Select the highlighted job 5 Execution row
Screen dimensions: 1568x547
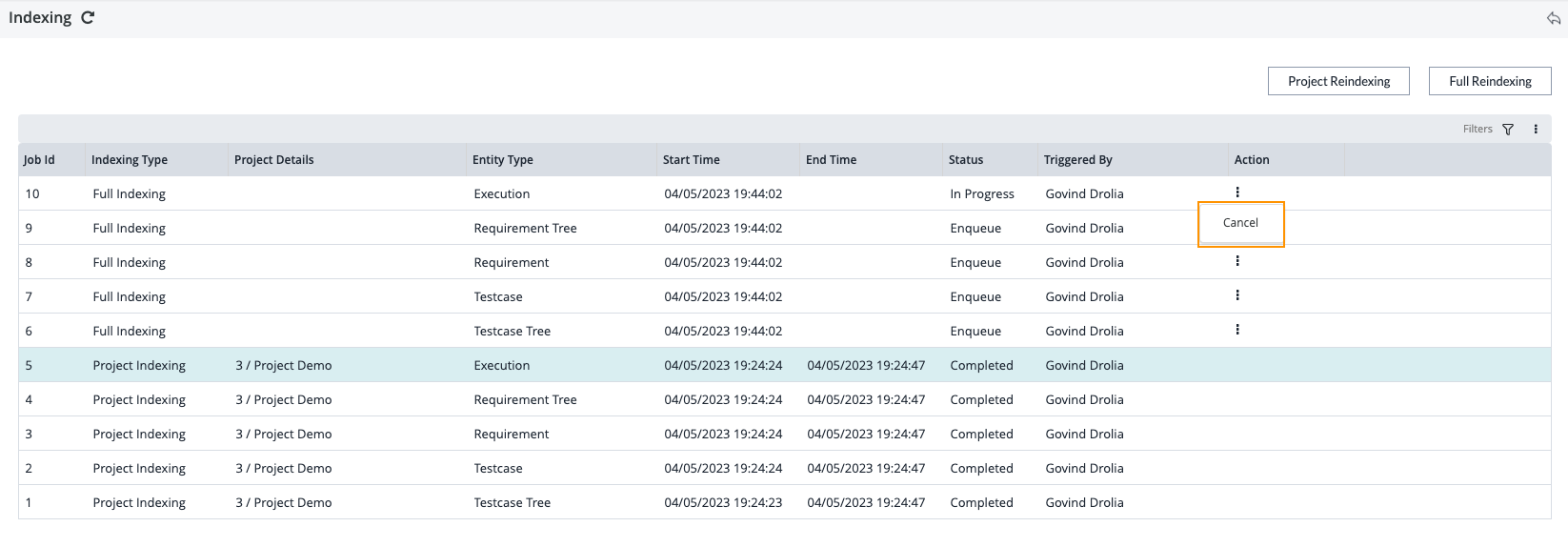click(502, 366)
